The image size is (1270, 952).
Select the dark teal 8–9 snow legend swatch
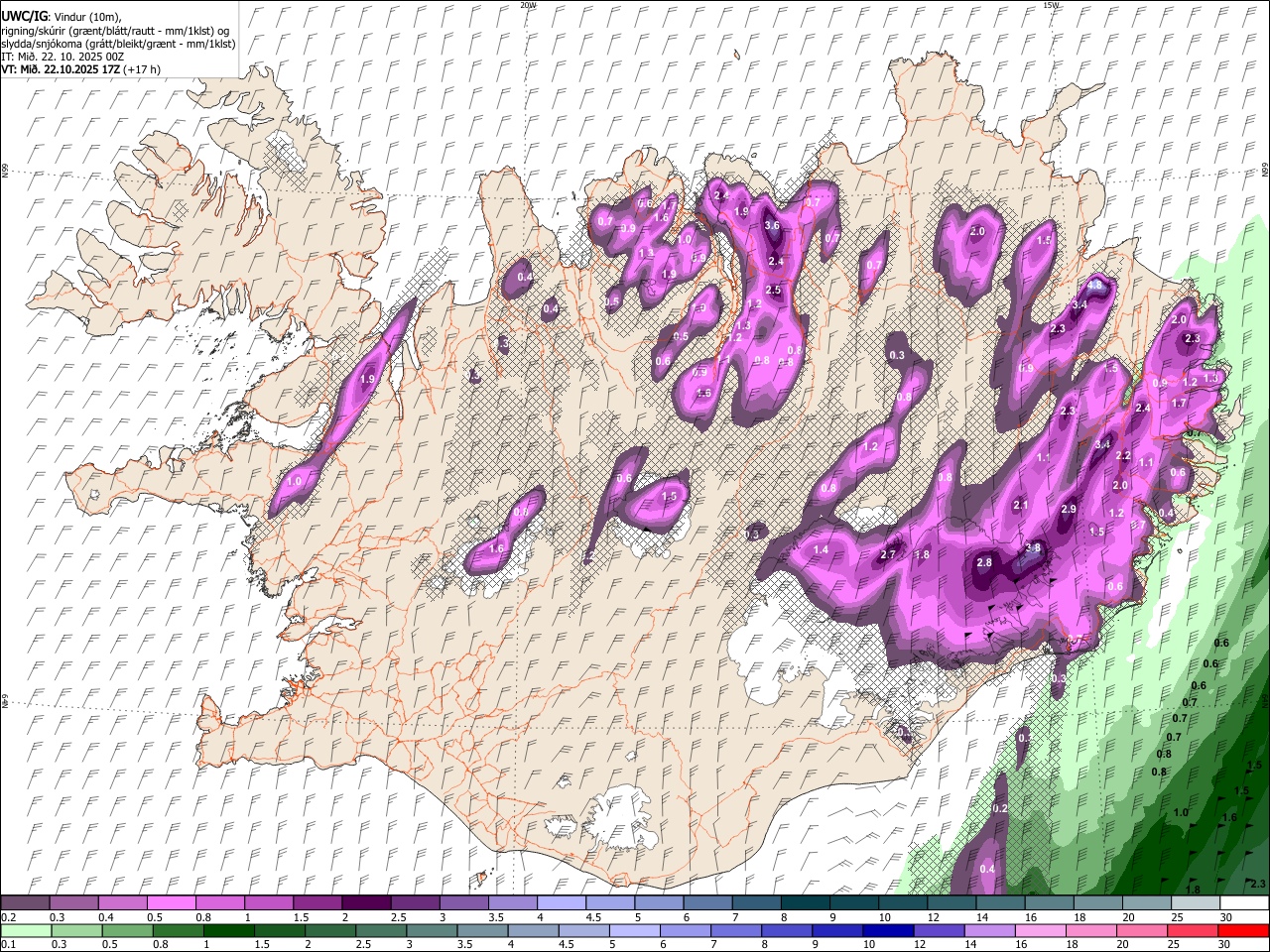(805, 903)
